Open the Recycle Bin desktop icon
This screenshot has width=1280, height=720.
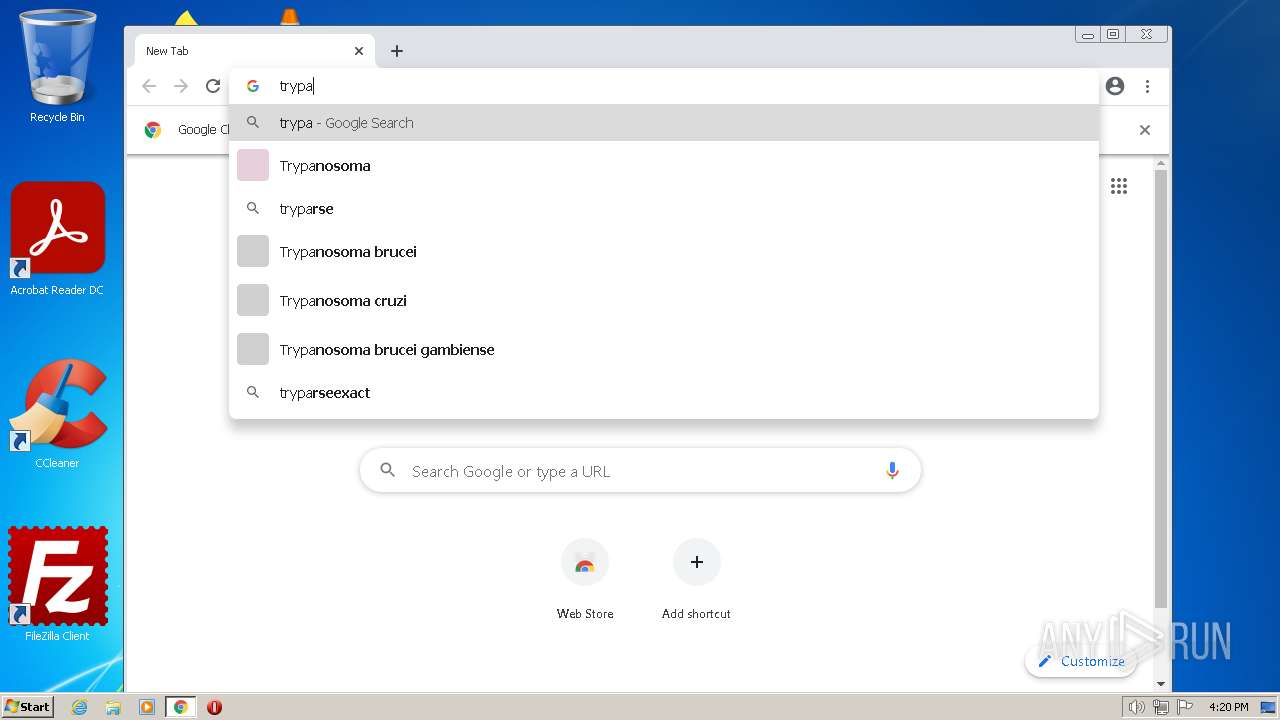click(x=57, y=66)
